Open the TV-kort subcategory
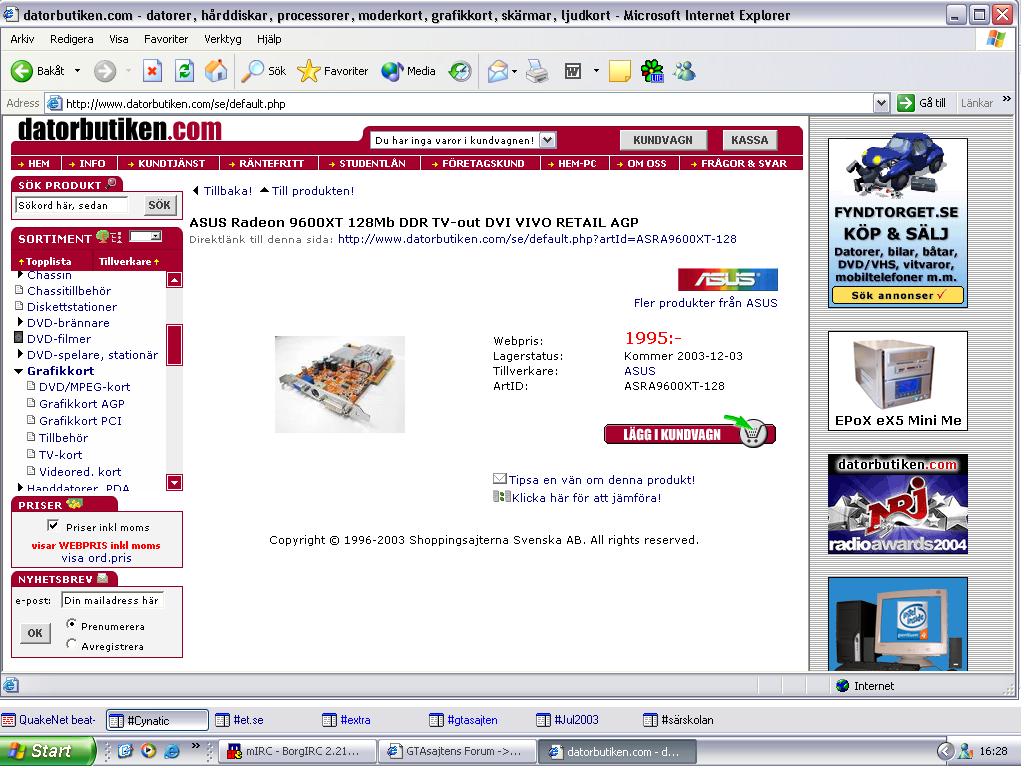 coord(61,455)
